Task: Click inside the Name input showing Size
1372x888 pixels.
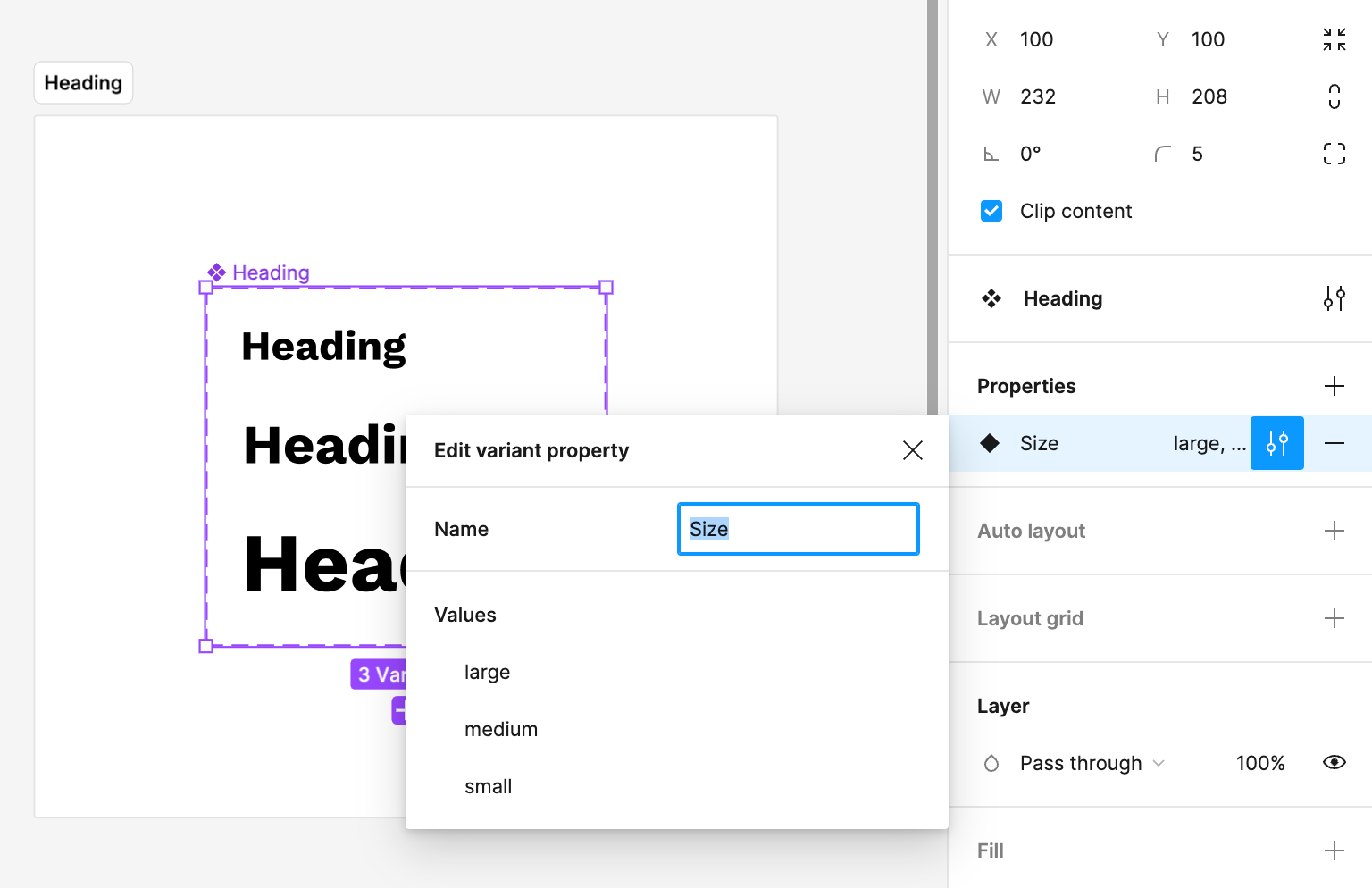Action: (798, 529)
